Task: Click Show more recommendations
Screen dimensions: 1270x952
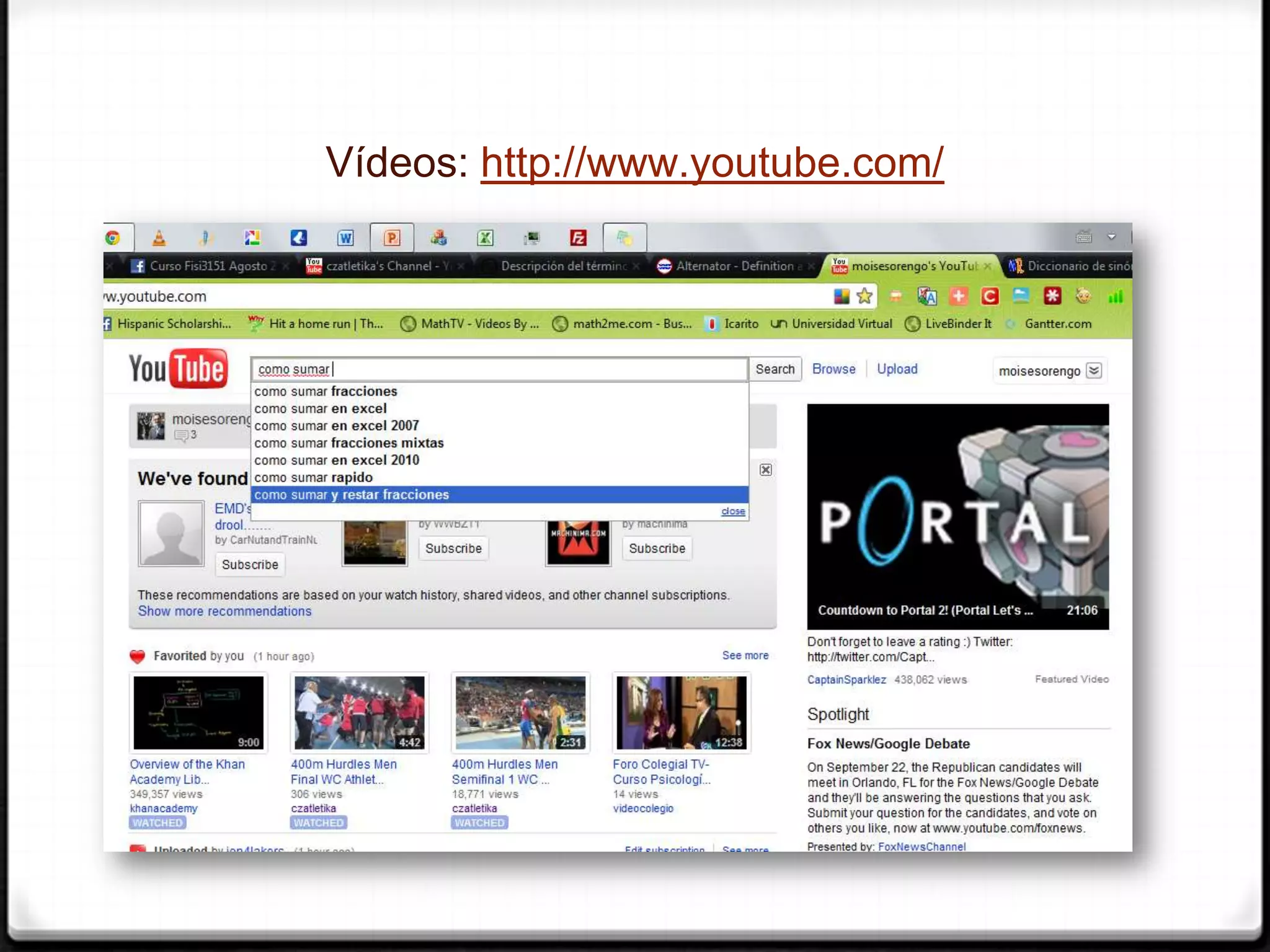Action: tap(224, 611)
